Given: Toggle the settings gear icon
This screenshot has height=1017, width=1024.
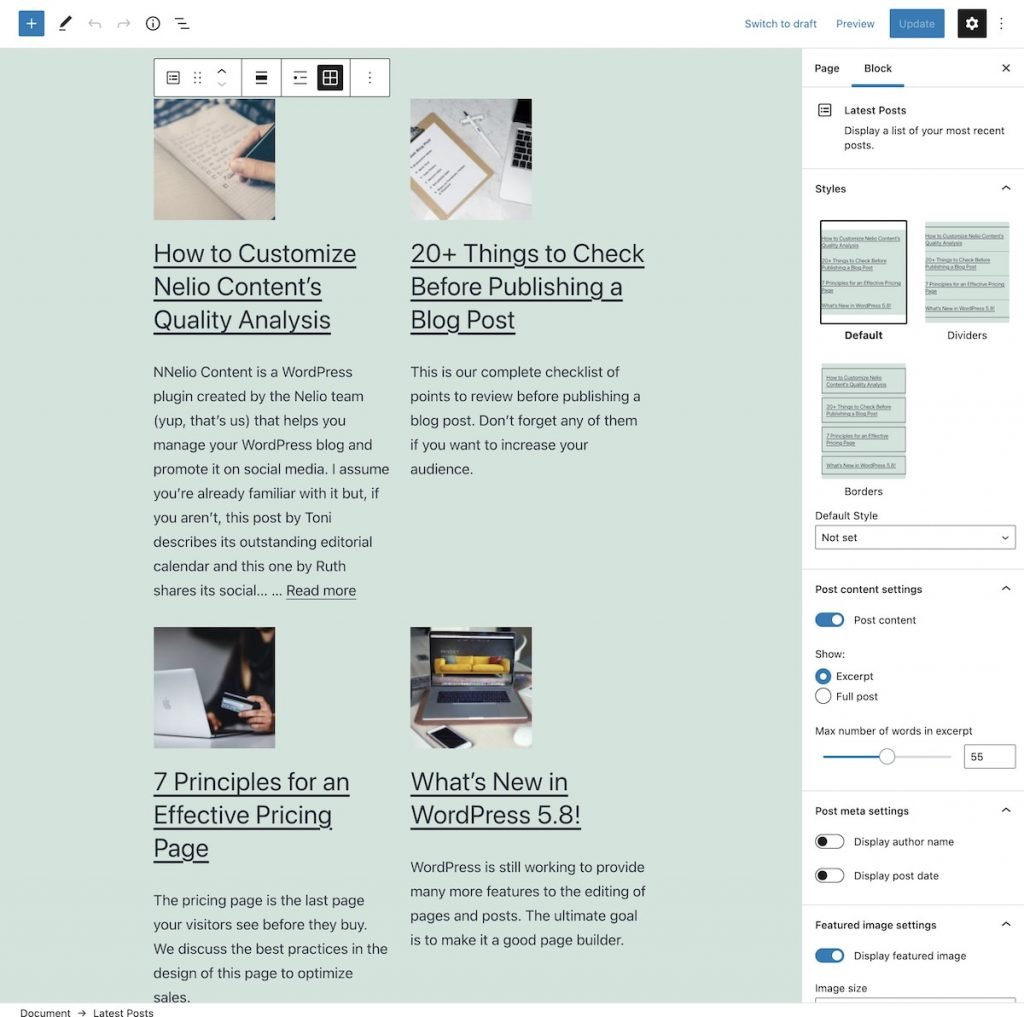Looking at the screenshot, I should [971, 24].
